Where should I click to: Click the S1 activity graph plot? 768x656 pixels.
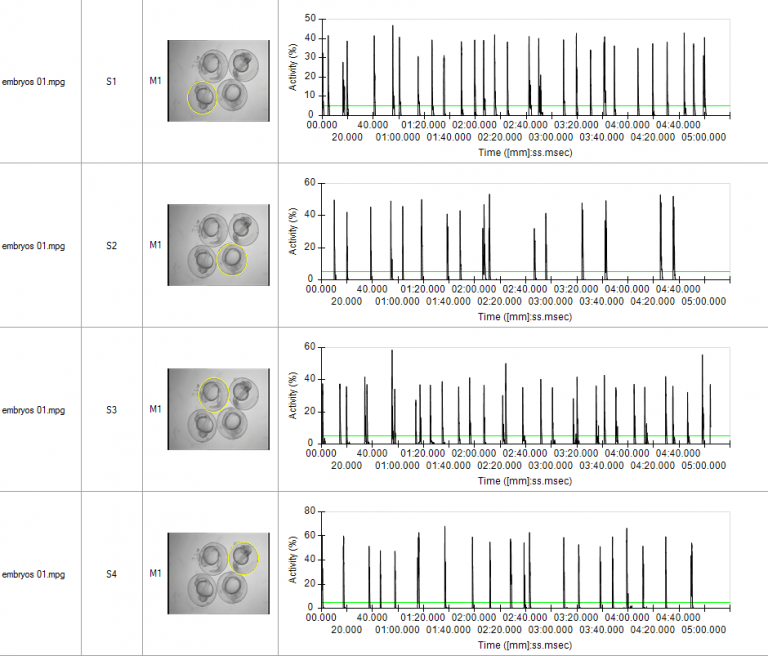pyautogui.click(x=526, y=67)
